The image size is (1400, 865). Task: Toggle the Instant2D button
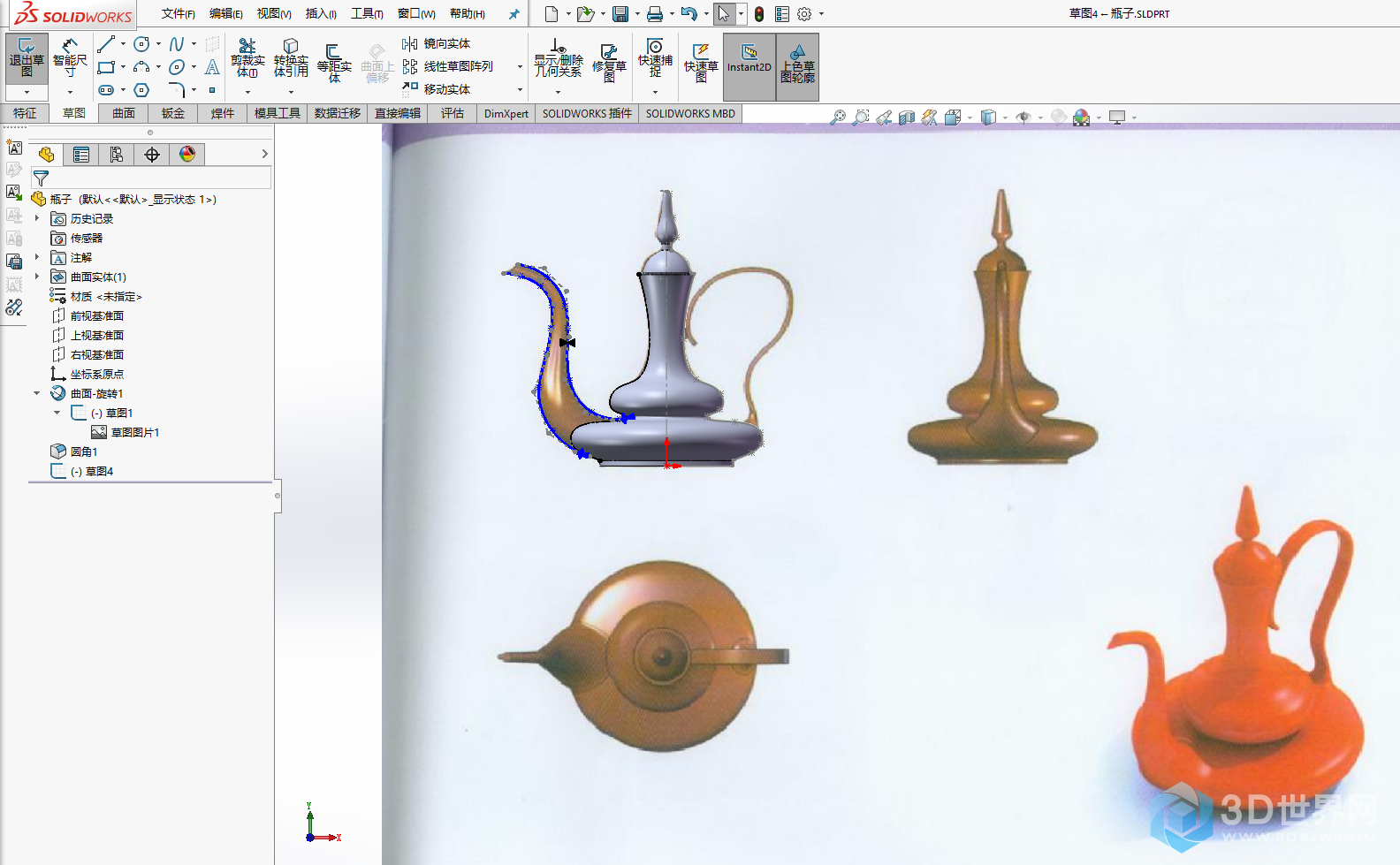point(749,66)
